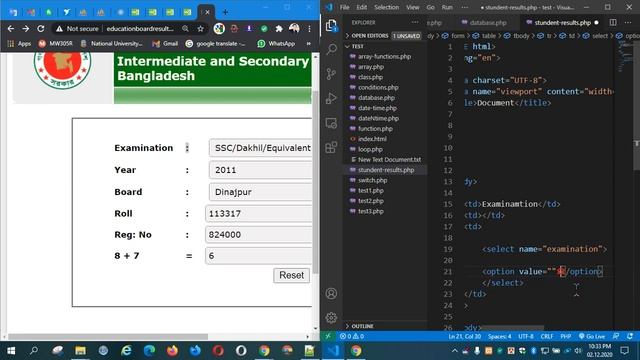Show more bookmarks with the chevron

(x=309, y=43)
